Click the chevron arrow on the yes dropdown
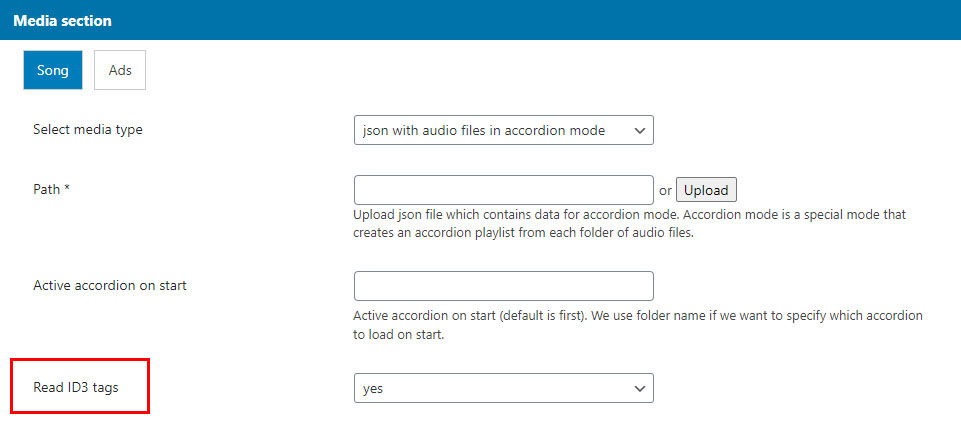This screenshot has width=961, height=432. click(640, 388)
